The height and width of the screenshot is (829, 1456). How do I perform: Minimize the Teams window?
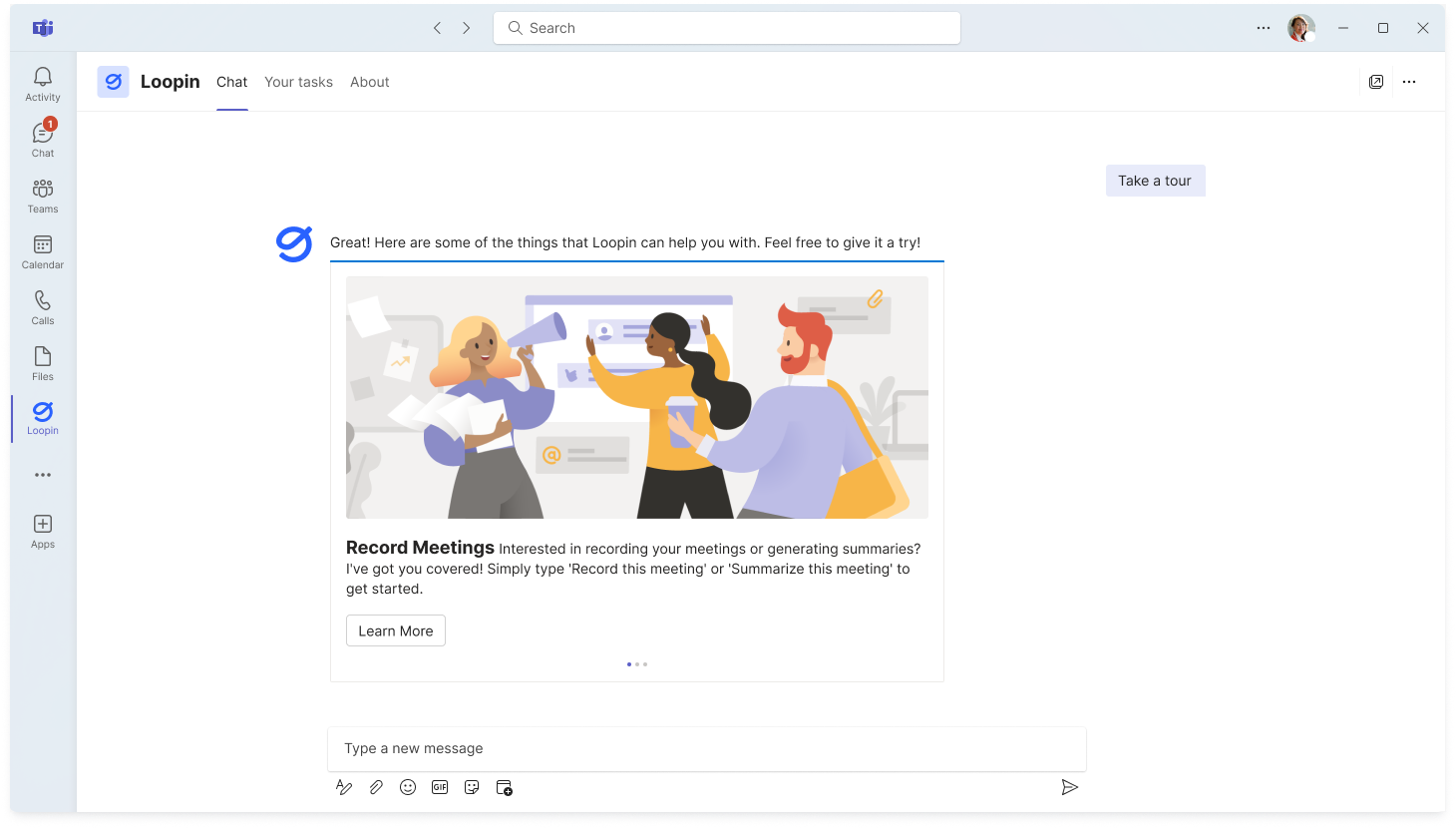[1343, 28]
